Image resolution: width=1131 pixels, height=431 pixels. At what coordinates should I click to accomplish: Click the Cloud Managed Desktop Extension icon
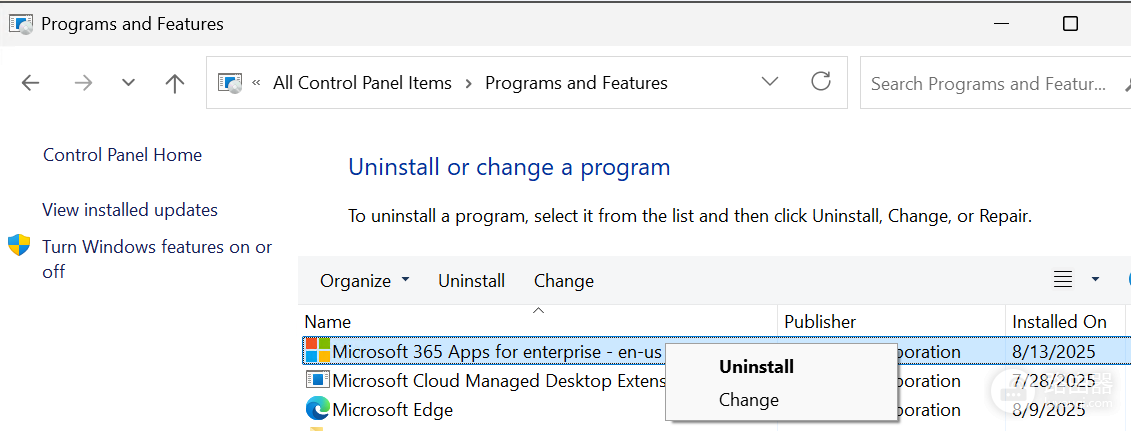click(317, 380)
